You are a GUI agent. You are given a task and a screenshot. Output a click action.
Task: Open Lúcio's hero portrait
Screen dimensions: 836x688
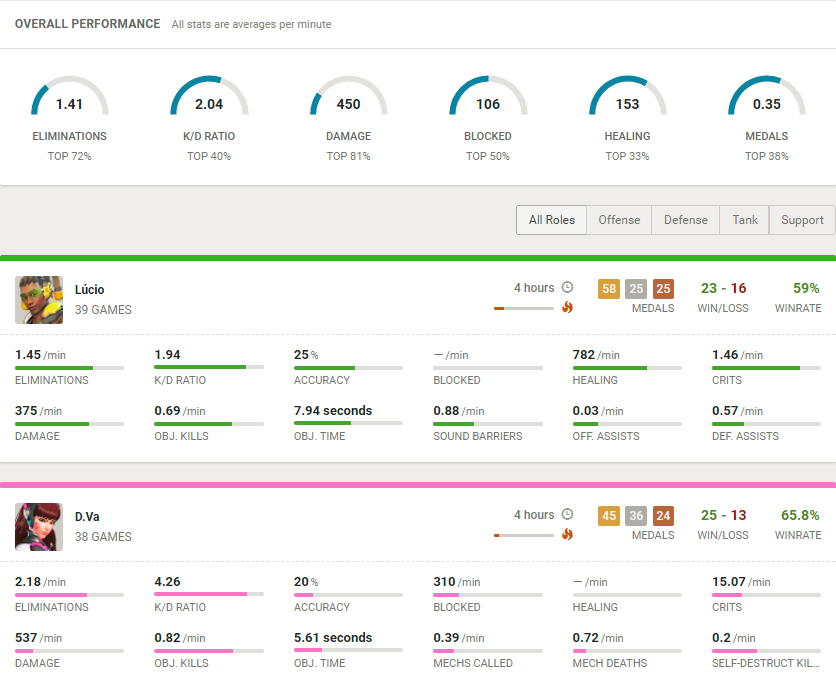click(39, 300)
